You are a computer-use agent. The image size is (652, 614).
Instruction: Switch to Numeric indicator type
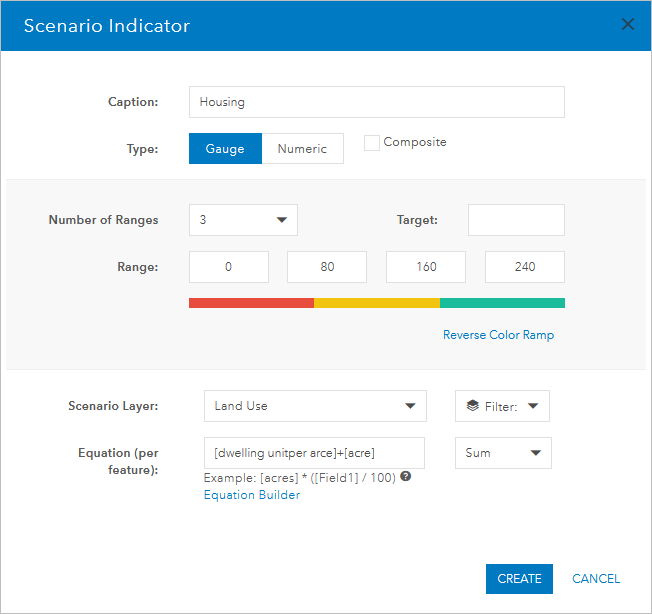[x=302, y=149]
